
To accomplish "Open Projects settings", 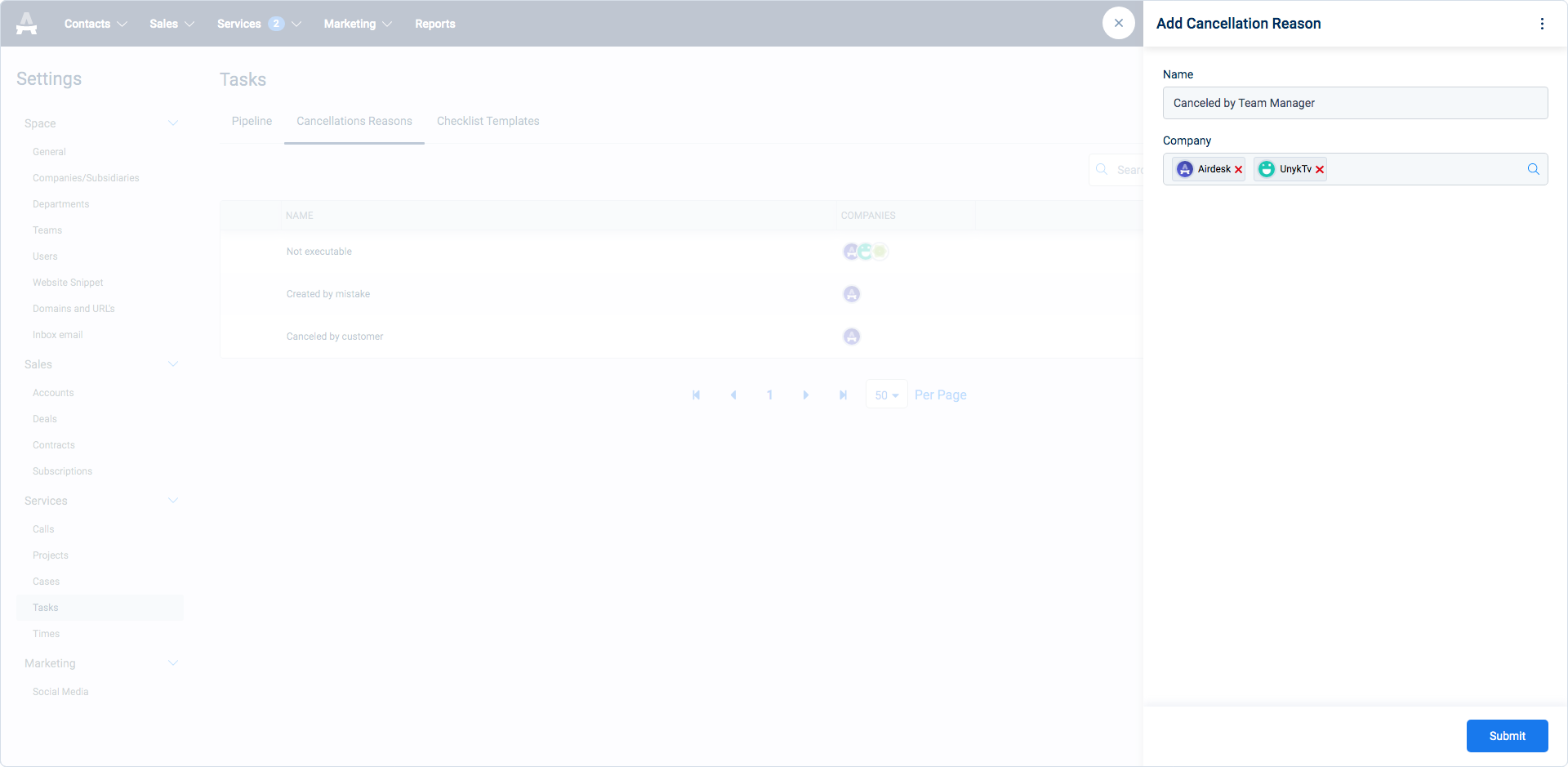I will click(x=51, y=555).
